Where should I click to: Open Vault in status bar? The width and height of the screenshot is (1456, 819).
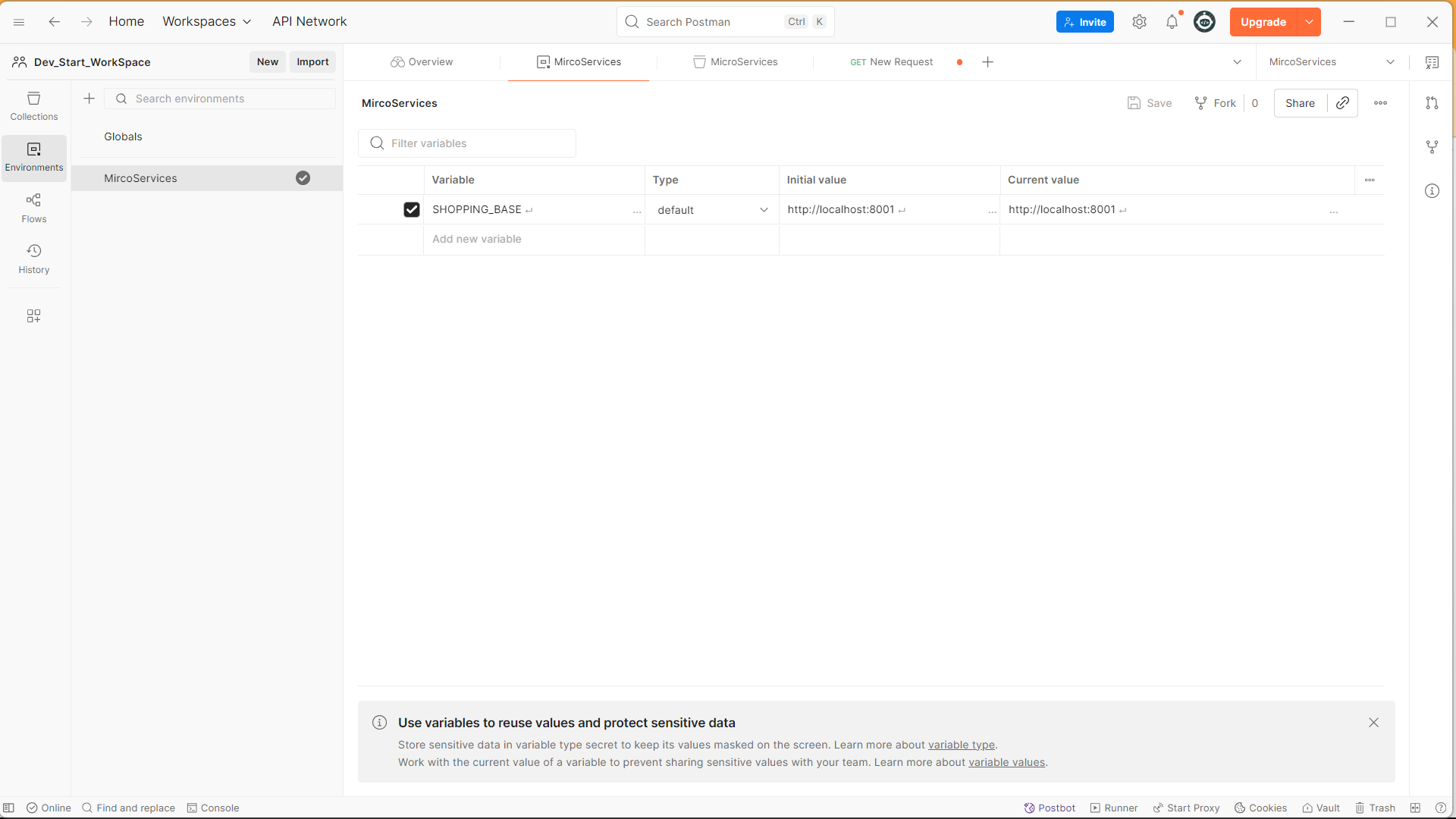[x=1321, y=808]
